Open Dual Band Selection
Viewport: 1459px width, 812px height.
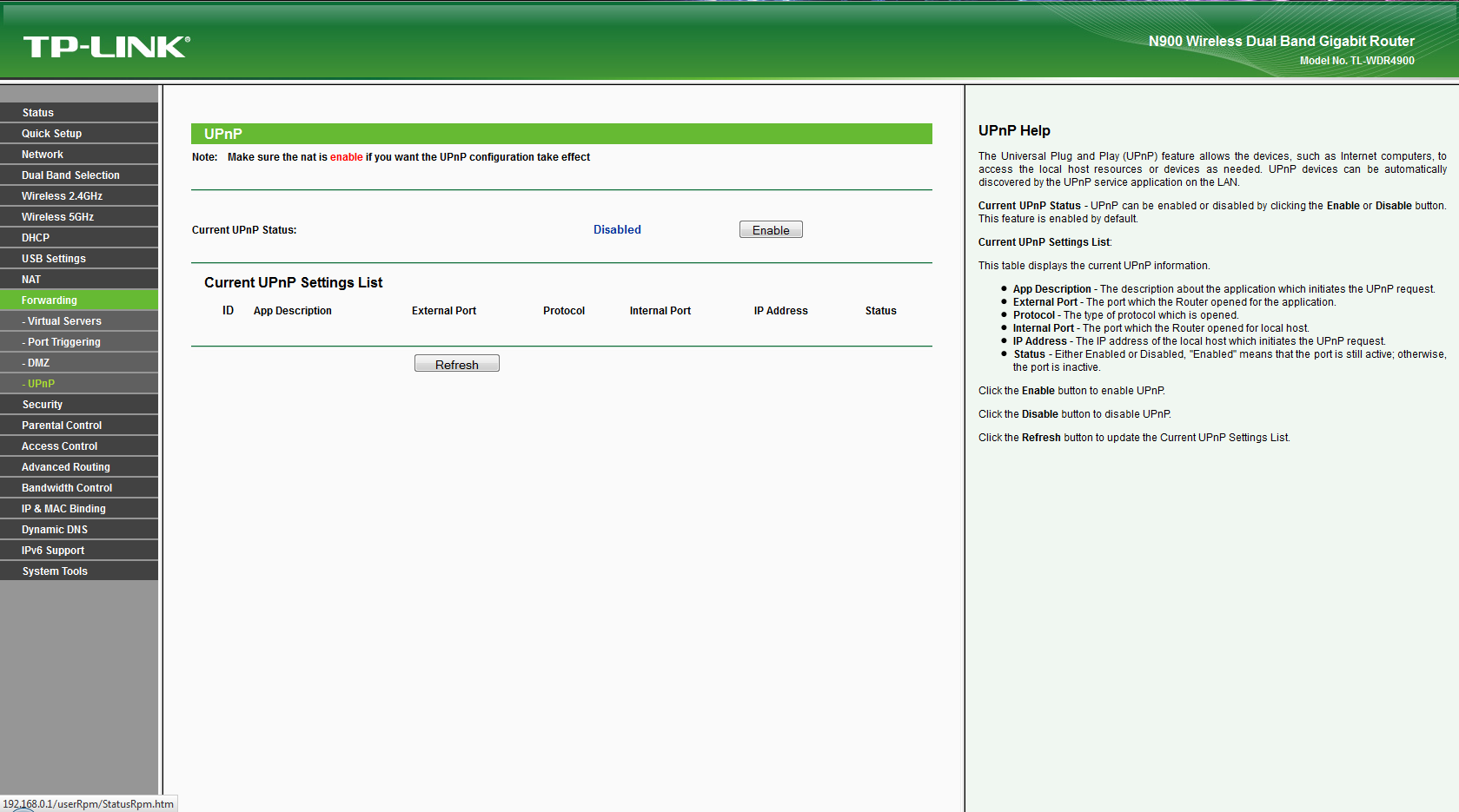(x=79, y=175)
